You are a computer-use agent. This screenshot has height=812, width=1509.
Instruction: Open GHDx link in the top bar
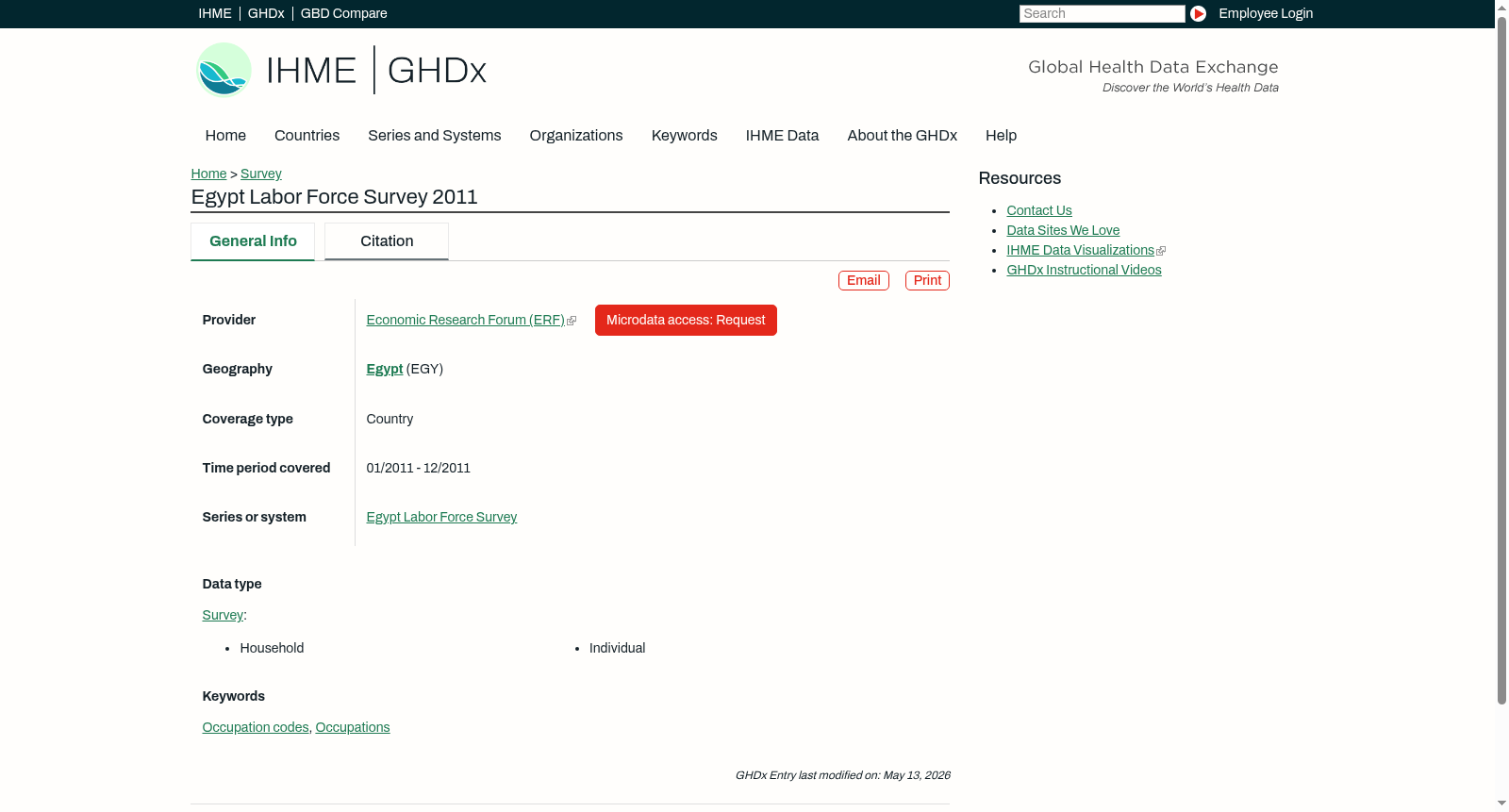pyautogui.click(x=266, y=13)
